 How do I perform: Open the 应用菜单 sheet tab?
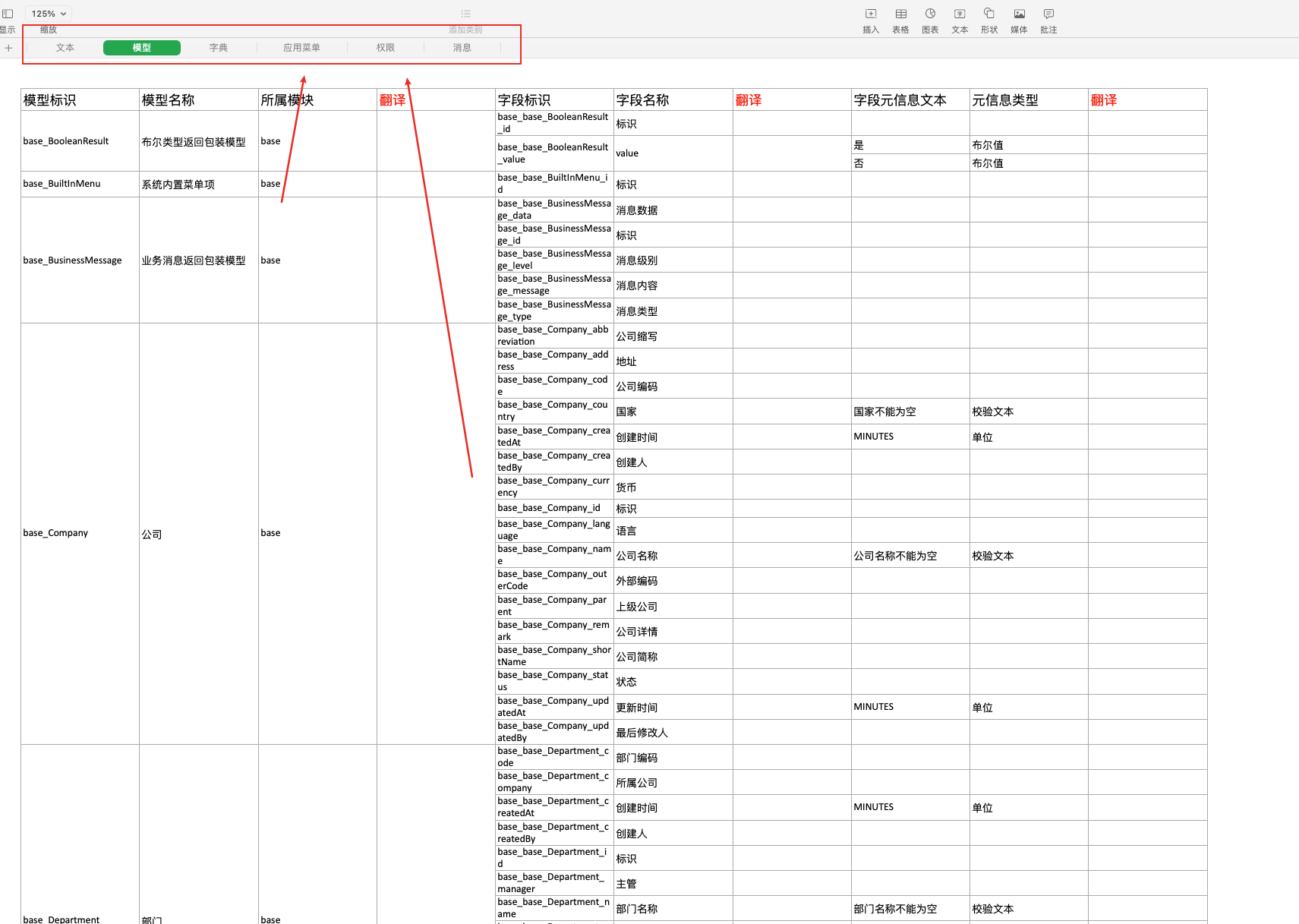(301, 48)
